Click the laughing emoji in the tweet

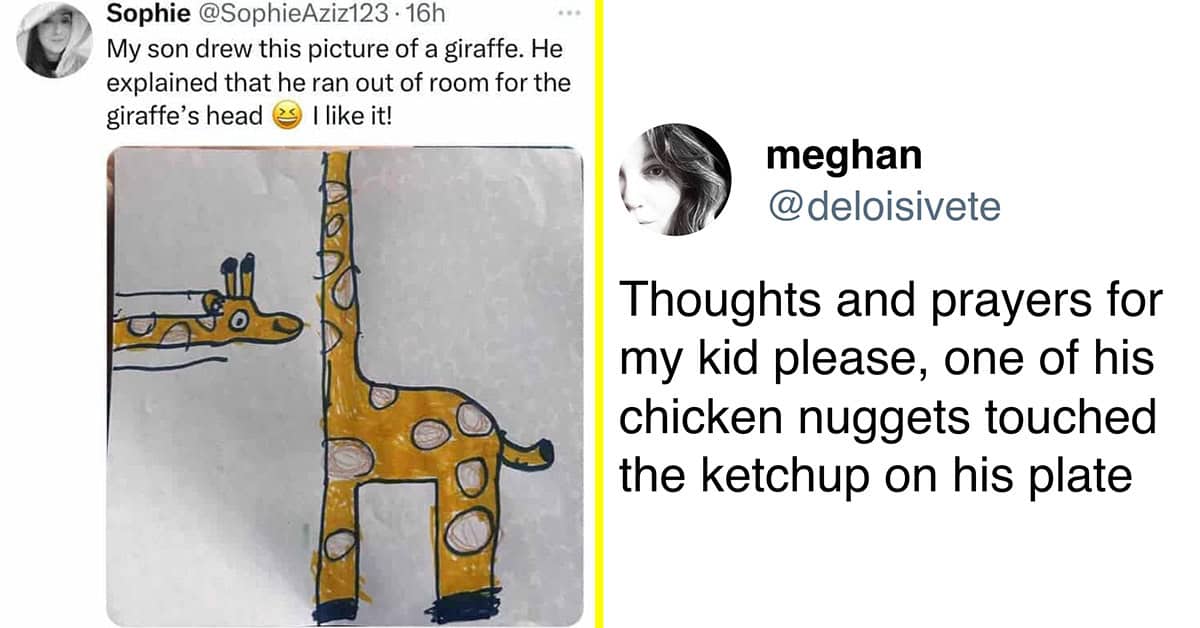point(286,117)
